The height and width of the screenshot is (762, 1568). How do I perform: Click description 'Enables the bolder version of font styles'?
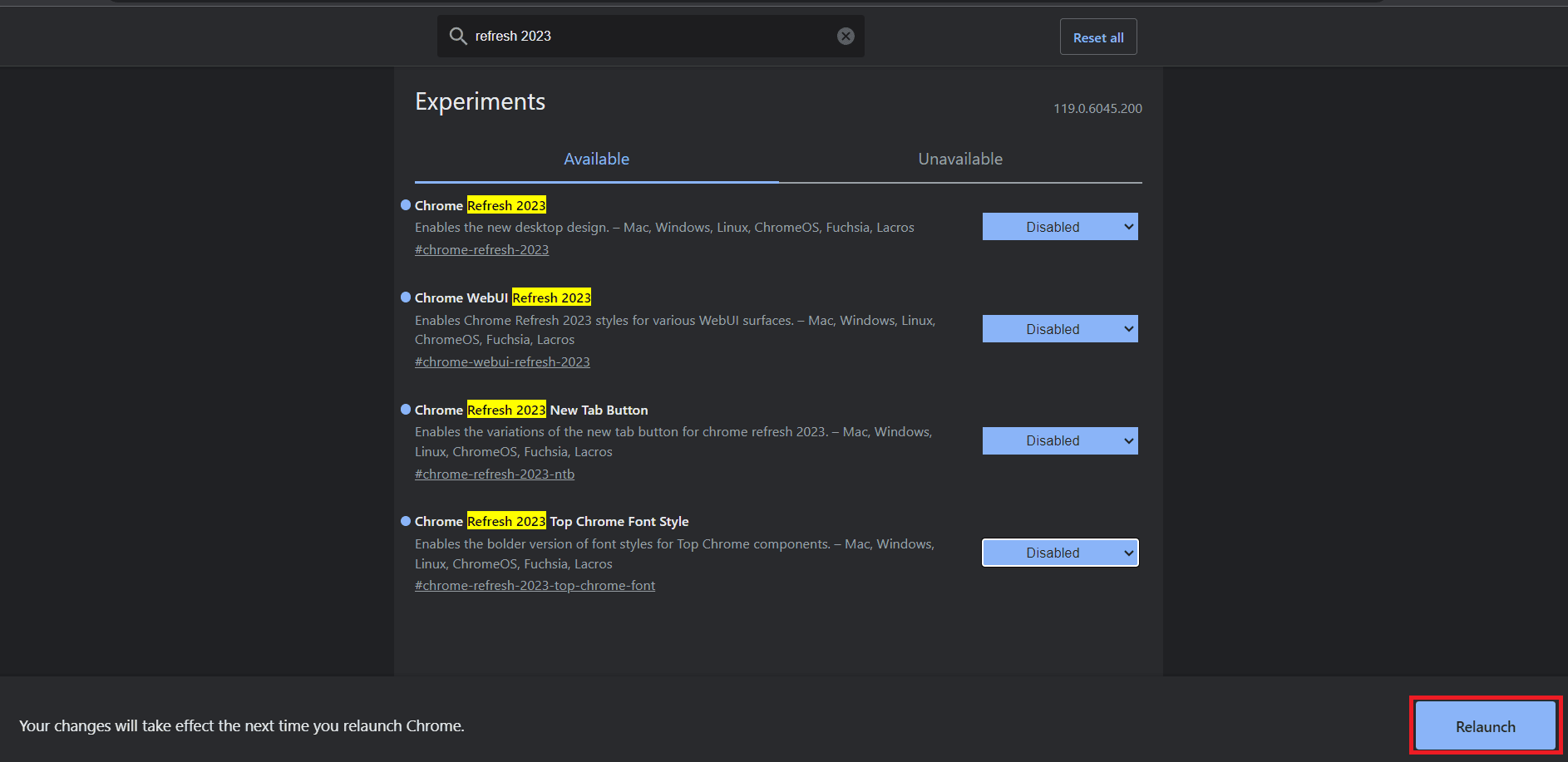click(x=674, y=553)
